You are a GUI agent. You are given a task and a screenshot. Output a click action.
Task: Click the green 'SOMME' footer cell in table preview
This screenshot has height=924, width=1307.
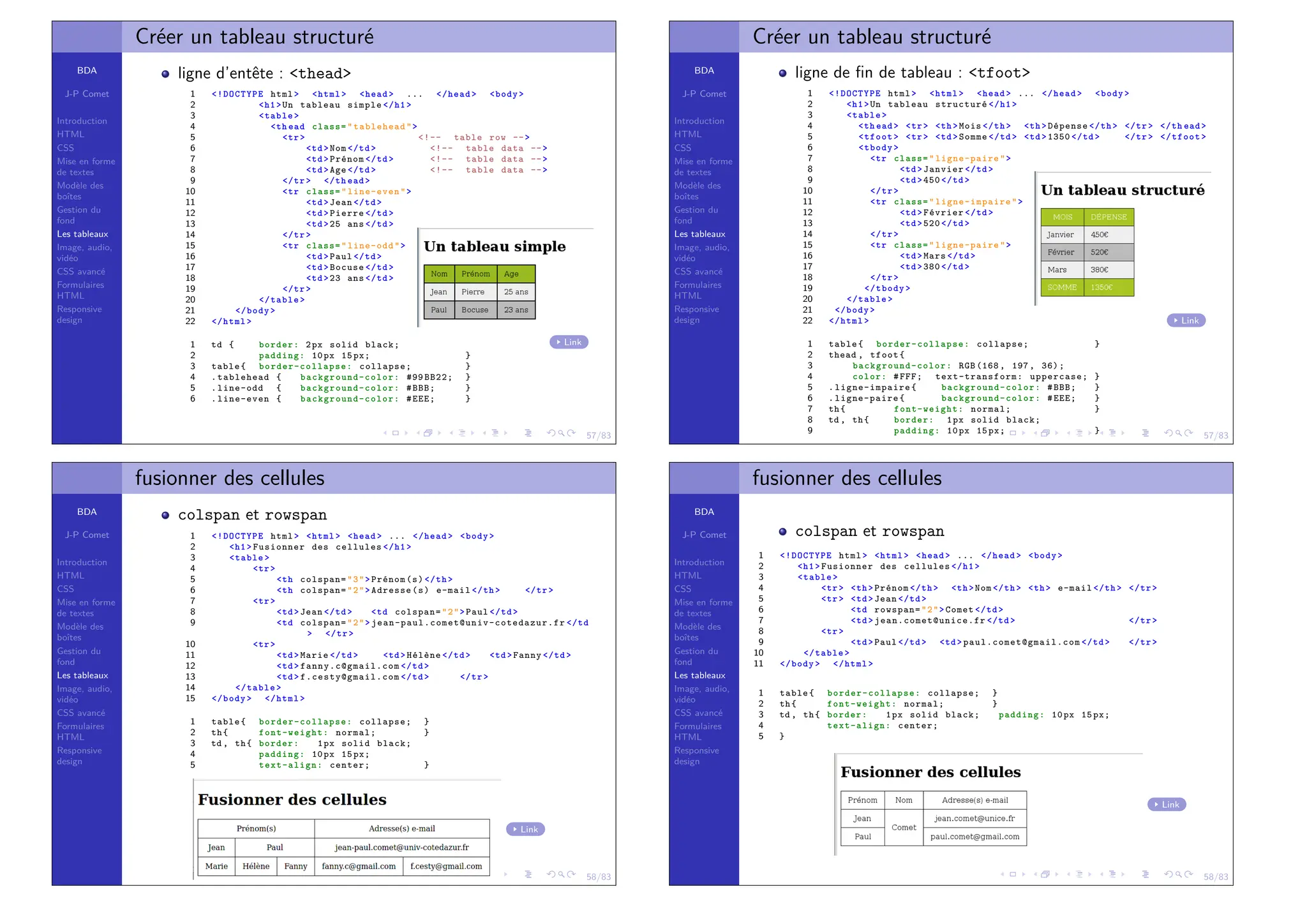coord(1062,287)
